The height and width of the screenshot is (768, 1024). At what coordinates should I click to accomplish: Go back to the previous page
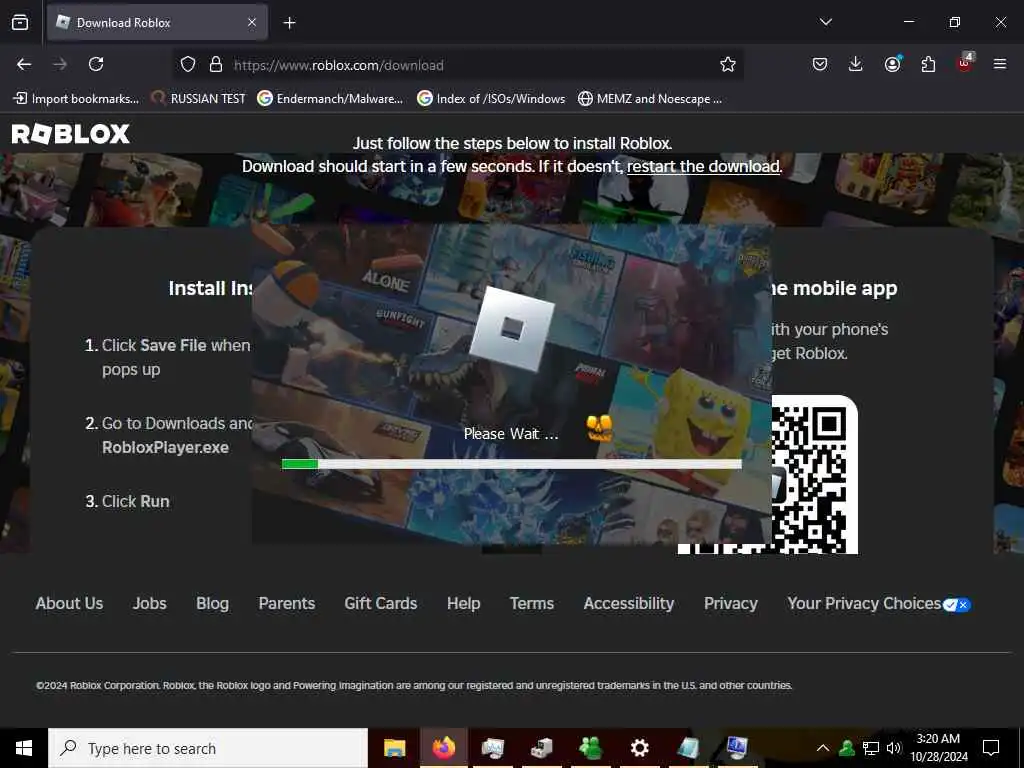[x=24, y=64]
